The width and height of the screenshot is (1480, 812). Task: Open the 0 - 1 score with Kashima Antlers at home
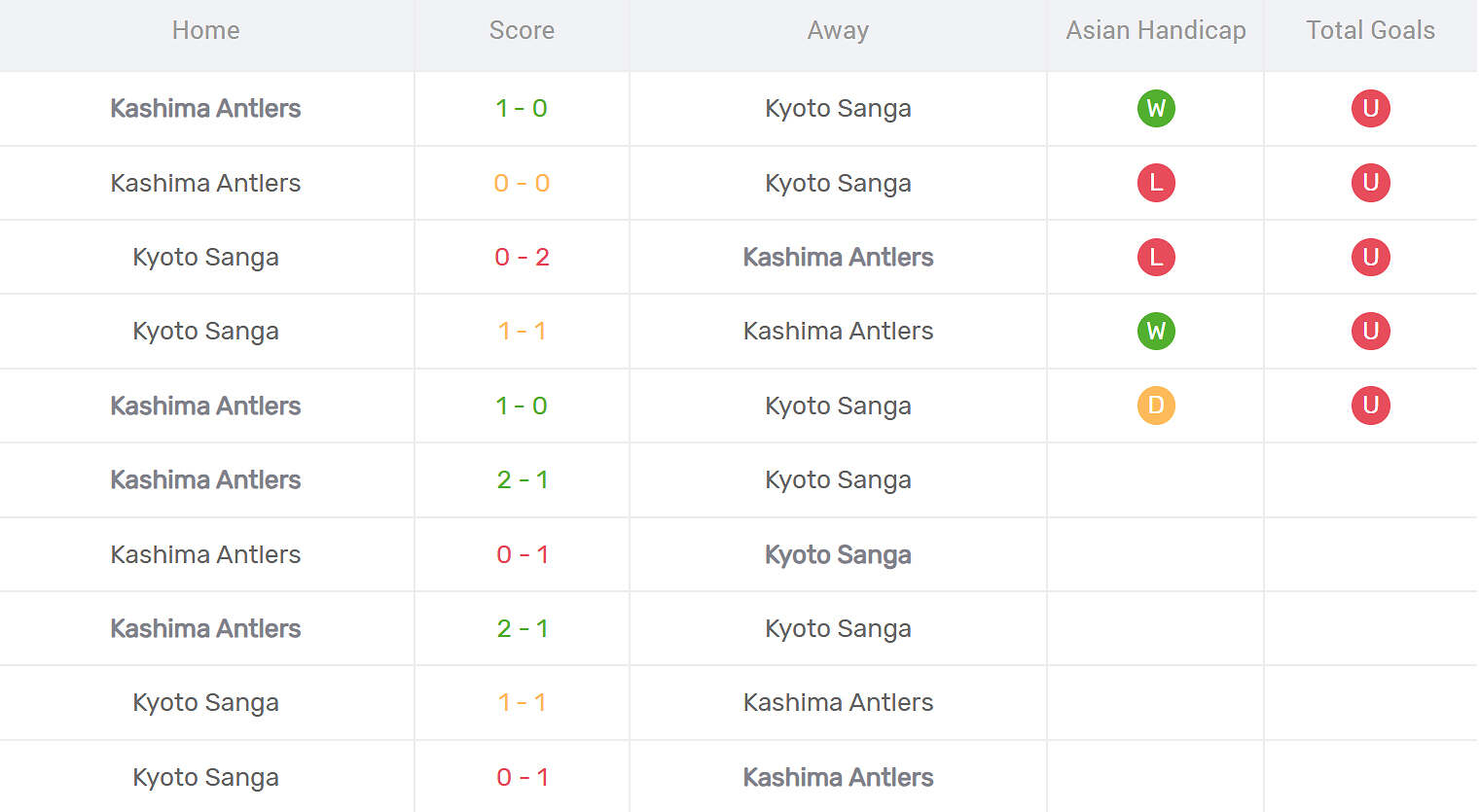coord(522,554)
